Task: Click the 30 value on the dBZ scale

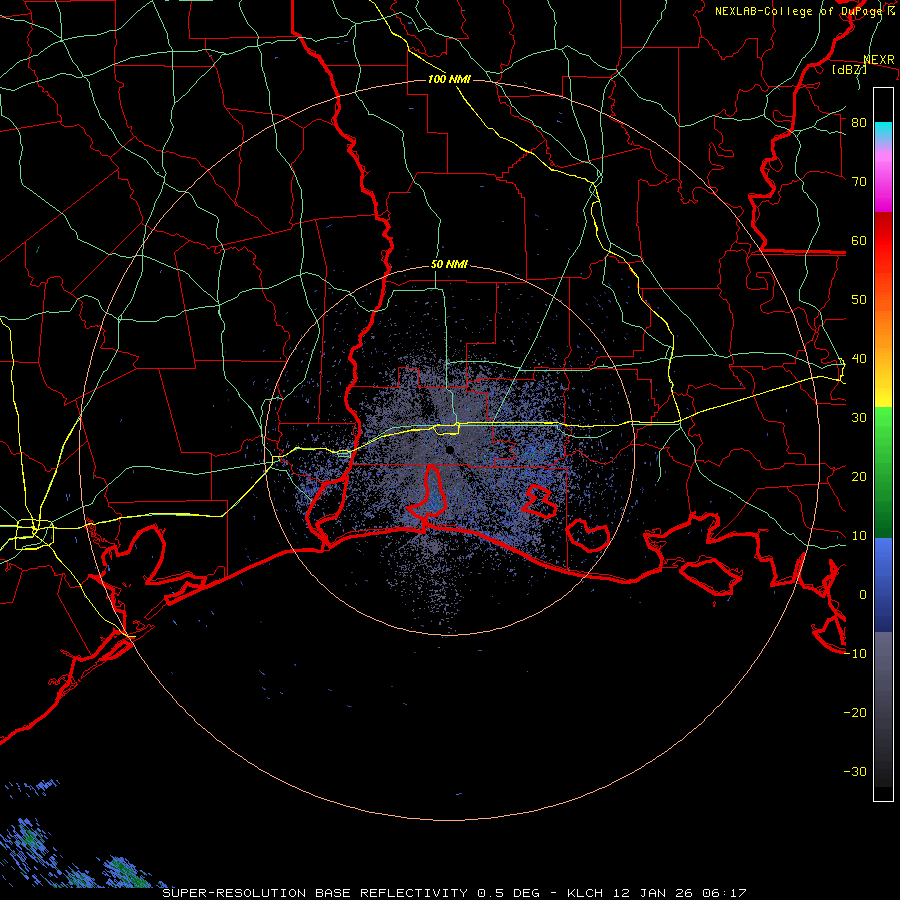Action: click(859, 417)
